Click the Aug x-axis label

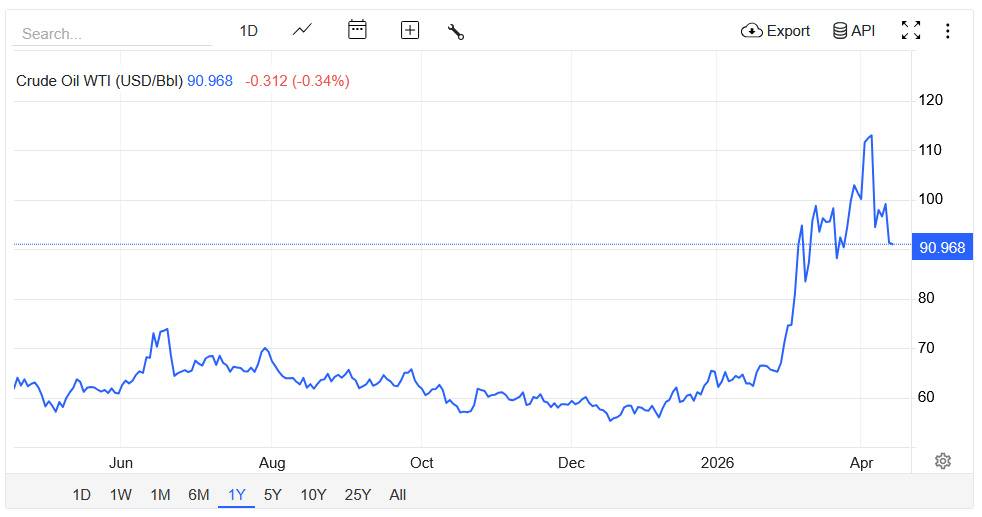[272, 463]
